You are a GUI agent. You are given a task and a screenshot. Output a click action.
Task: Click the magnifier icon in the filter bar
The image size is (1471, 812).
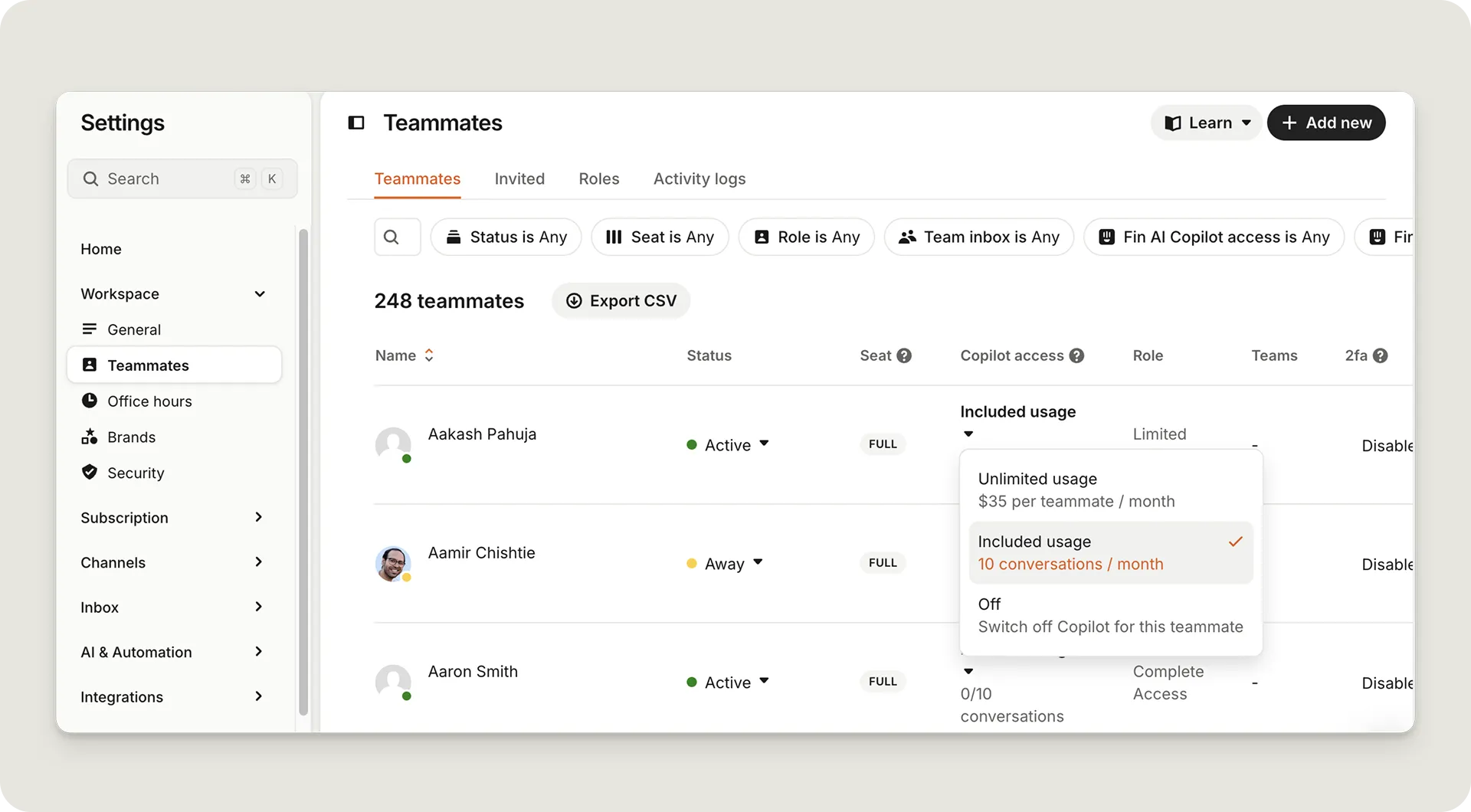tap(392, 237)
